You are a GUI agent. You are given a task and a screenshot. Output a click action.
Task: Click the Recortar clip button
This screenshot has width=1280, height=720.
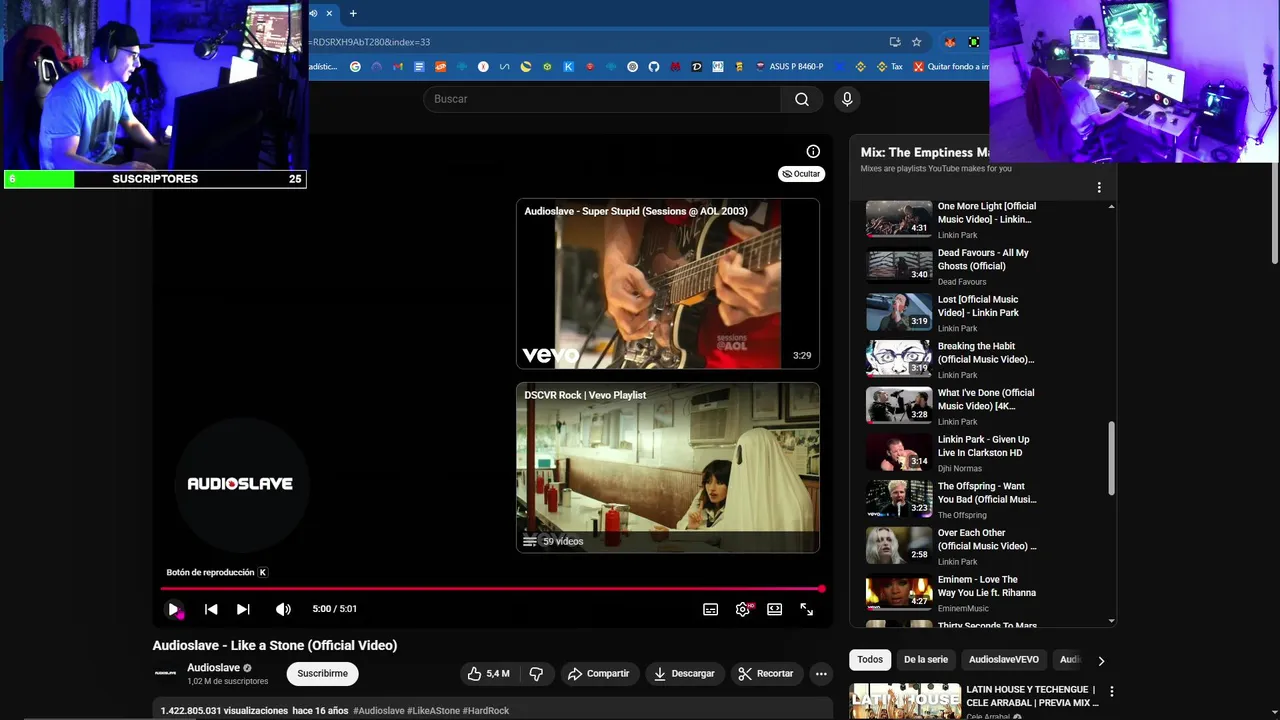tap(766, 674)
